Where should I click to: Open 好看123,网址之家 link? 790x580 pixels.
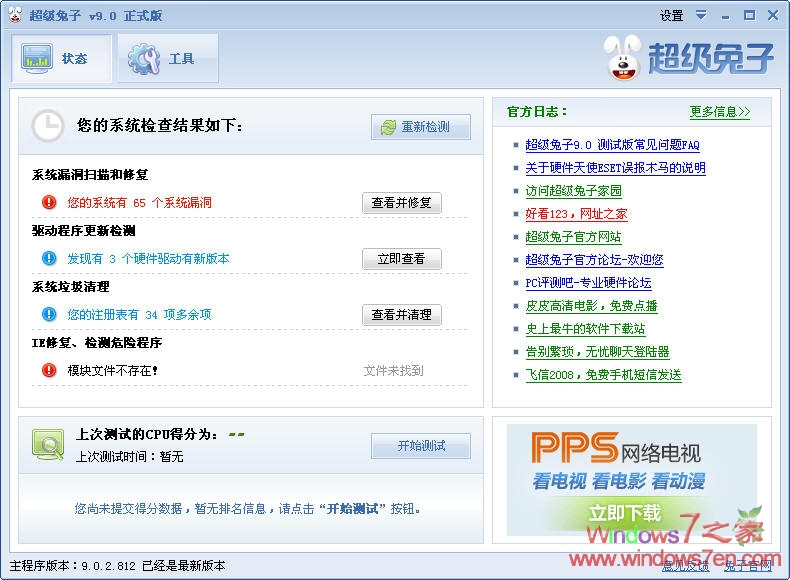click(576, 214)
